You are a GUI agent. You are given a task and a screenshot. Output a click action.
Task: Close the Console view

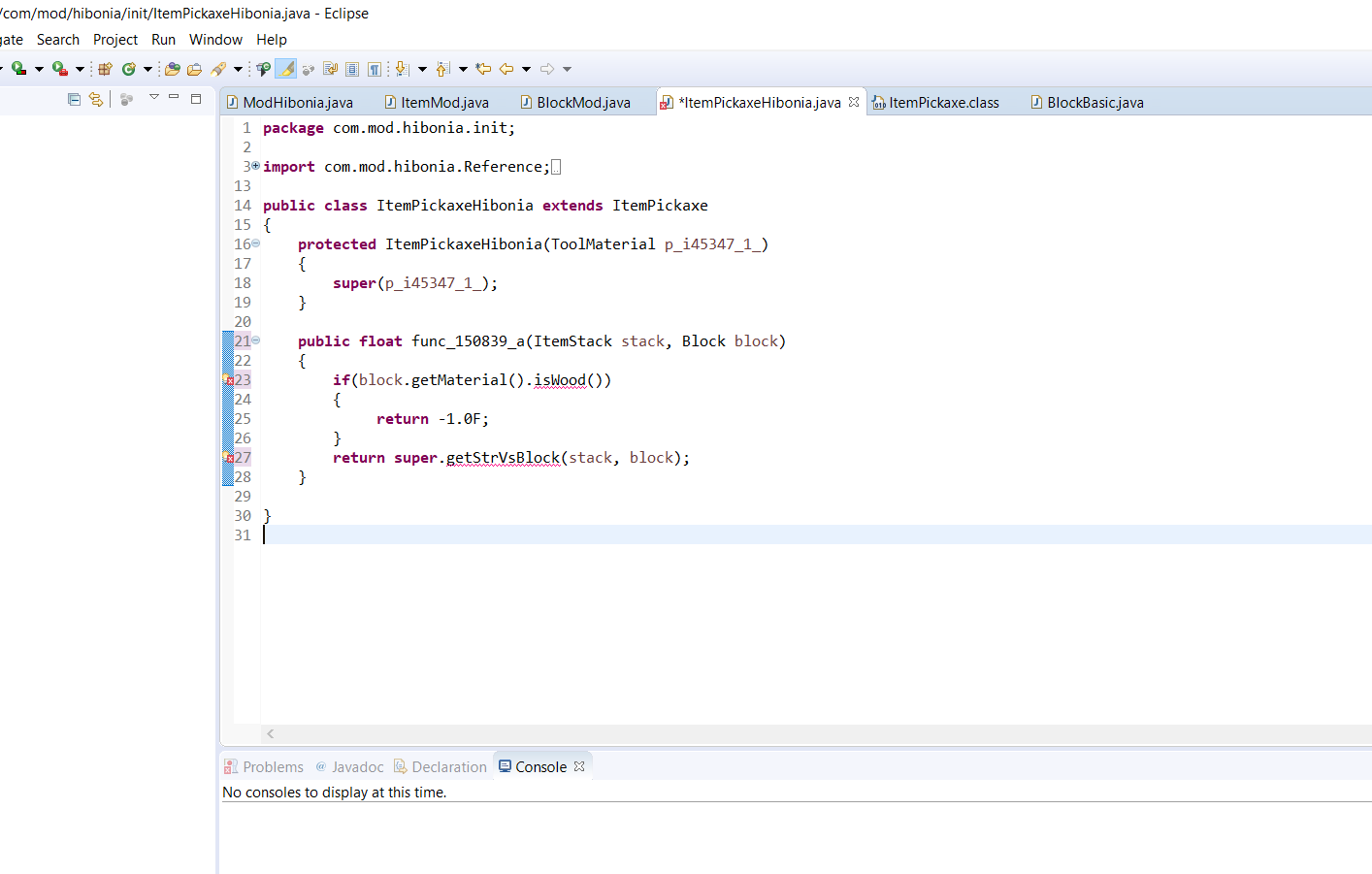click(x=579, y=766)
